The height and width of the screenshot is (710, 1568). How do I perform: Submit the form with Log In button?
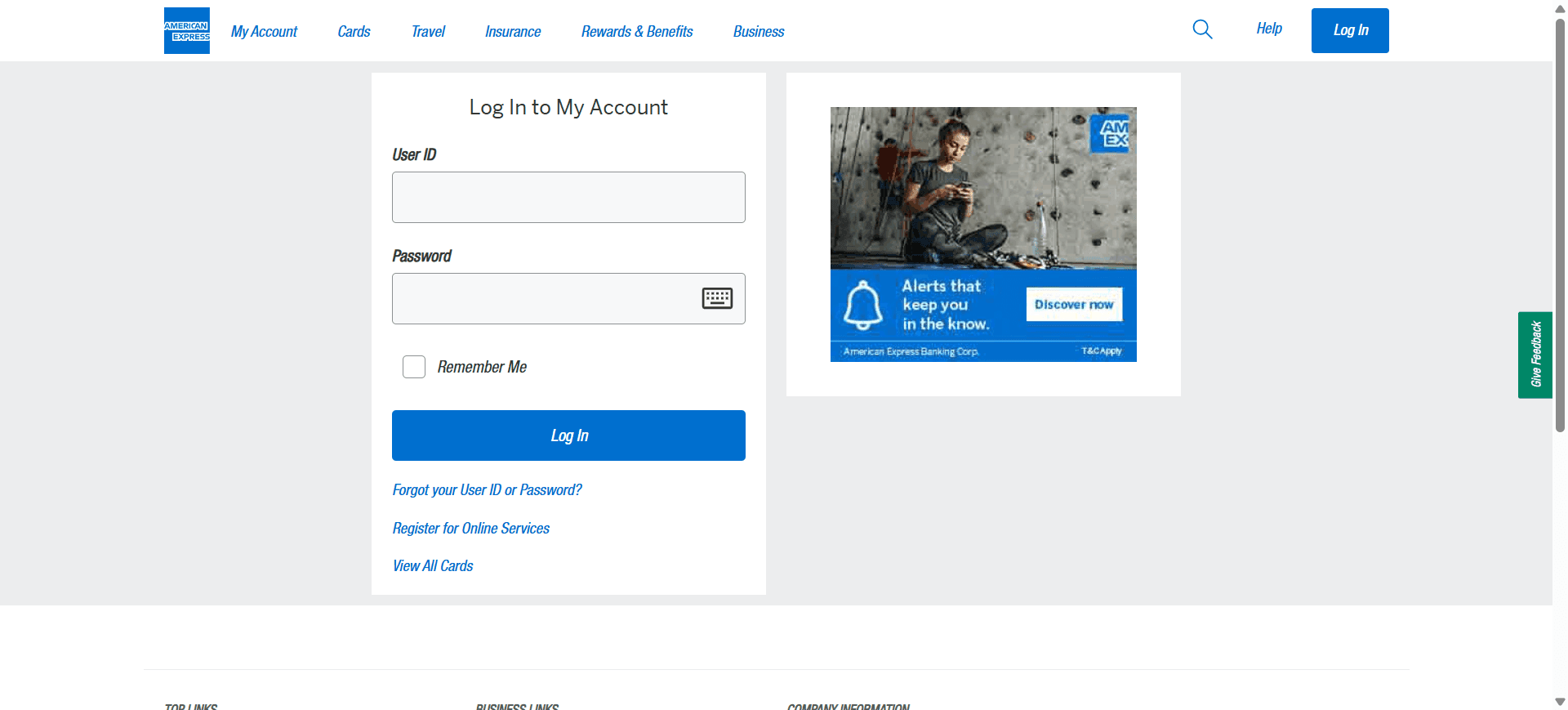click(x=568, y=435)
